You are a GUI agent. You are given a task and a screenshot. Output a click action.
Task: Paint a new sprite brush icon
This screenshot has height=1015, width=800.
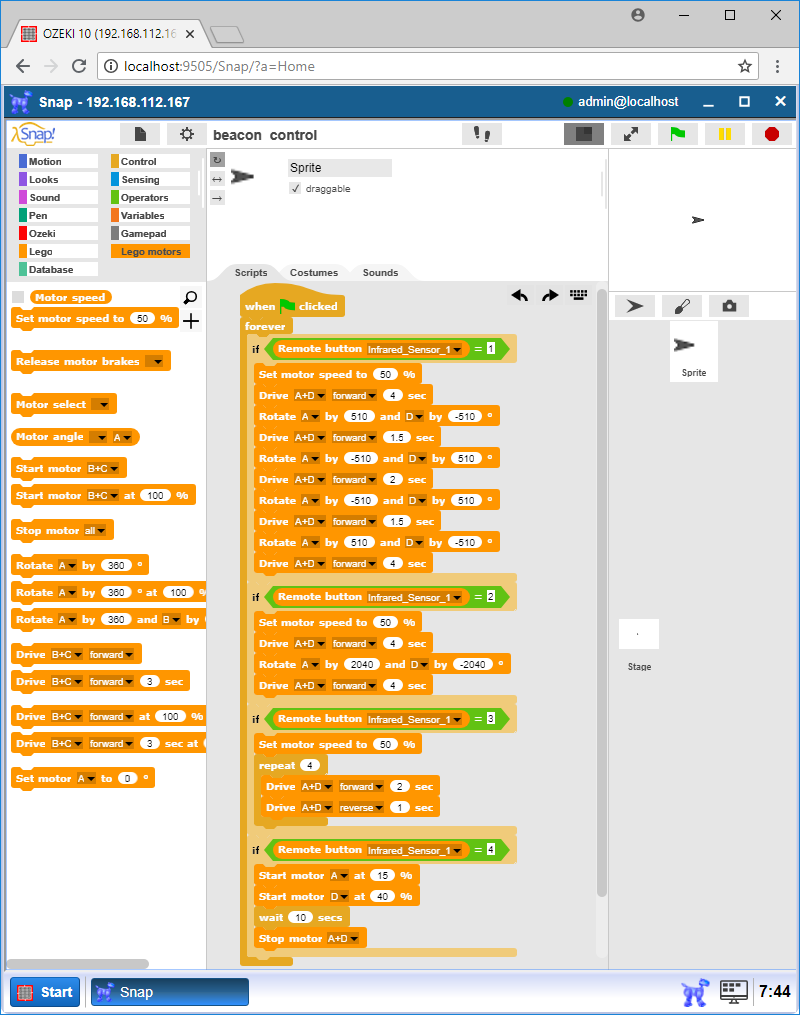pyautogui.click(x=682, y=306)
